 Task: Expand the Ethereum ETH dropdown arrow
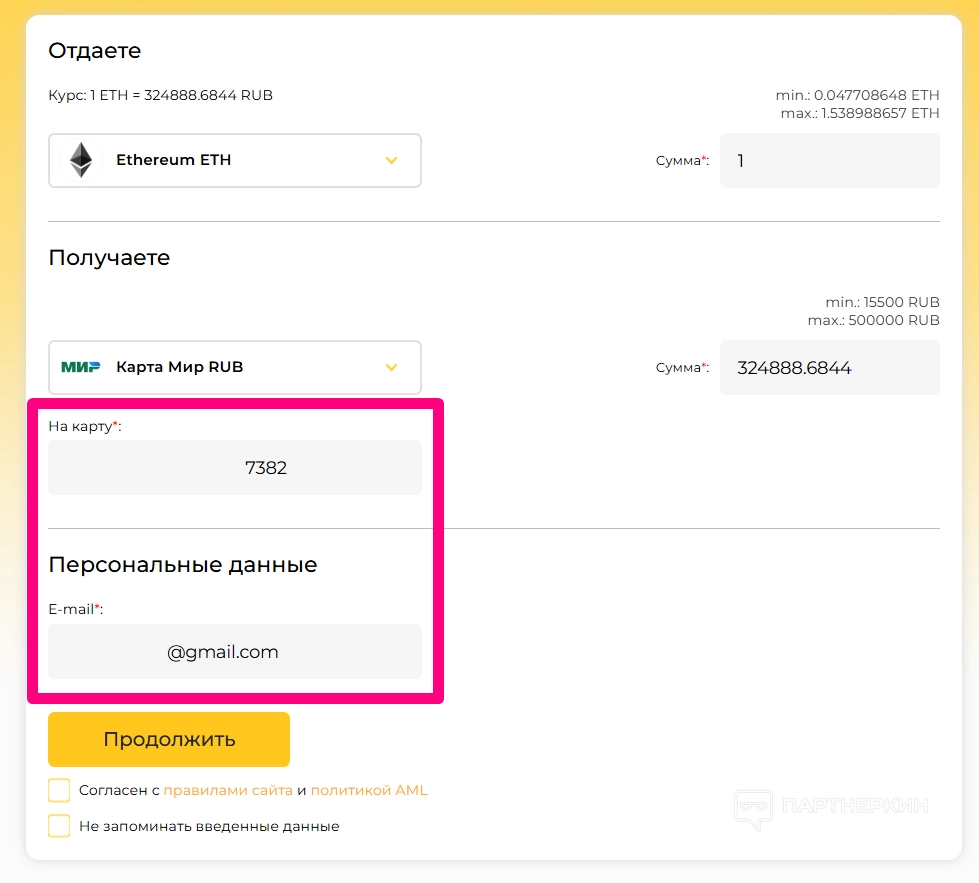(x=392, y=160)
